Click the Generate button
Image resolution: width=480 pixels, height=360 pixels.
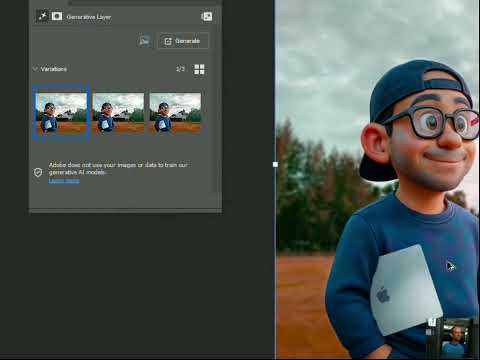click(x=183, y=41)
